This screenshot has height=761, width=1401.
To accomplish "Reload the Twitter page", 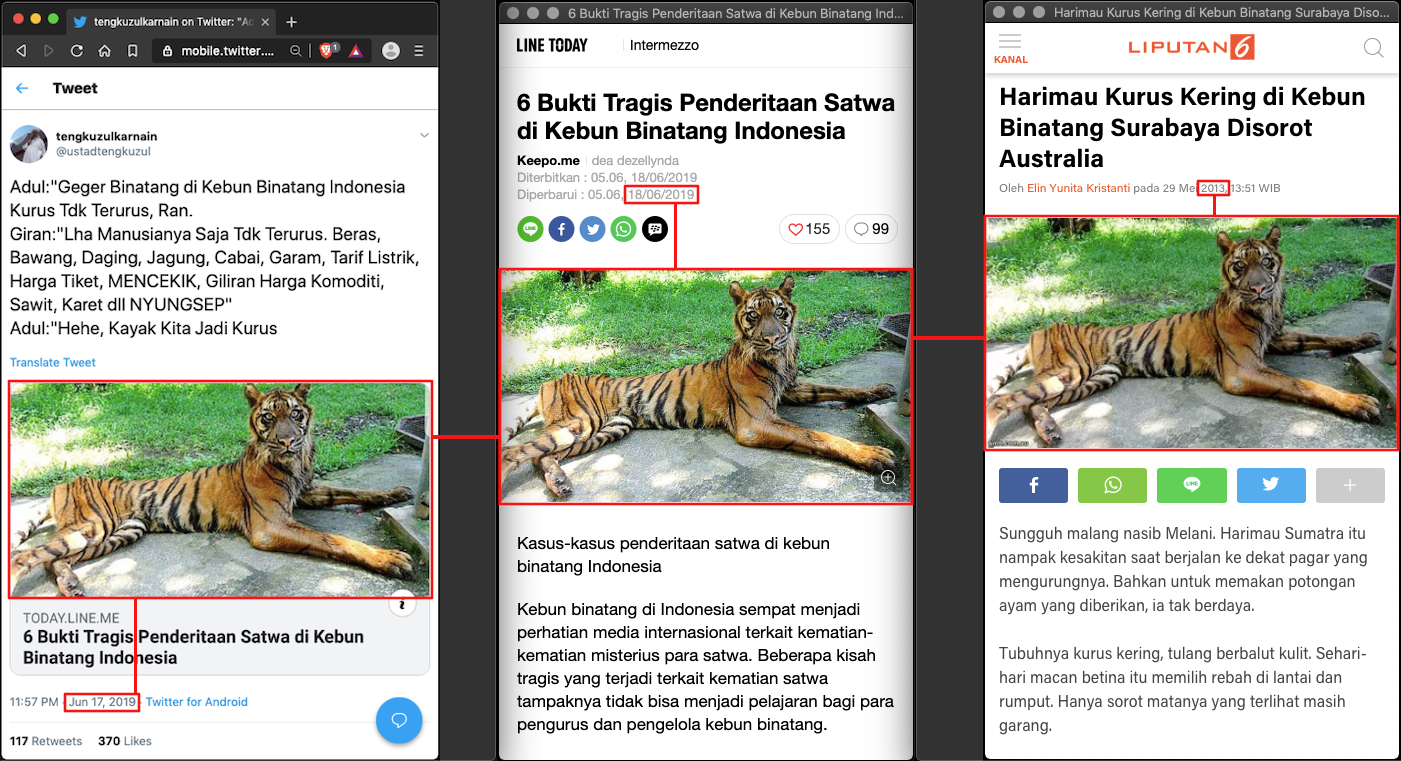I will pyautogui.click(x=77, y=51).
